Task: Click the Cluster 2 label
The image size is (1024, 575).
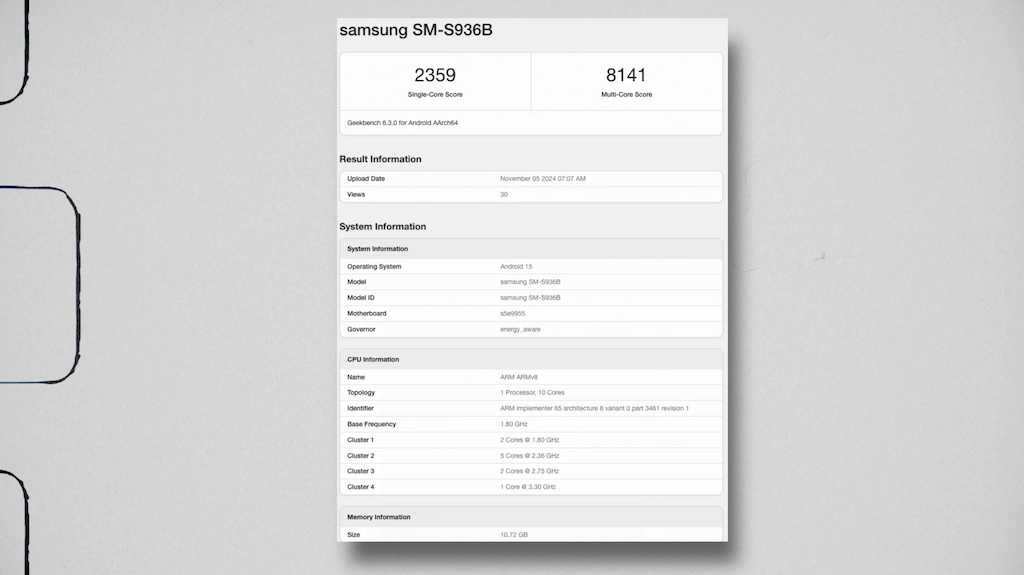Action: click(x=360, y=455)
